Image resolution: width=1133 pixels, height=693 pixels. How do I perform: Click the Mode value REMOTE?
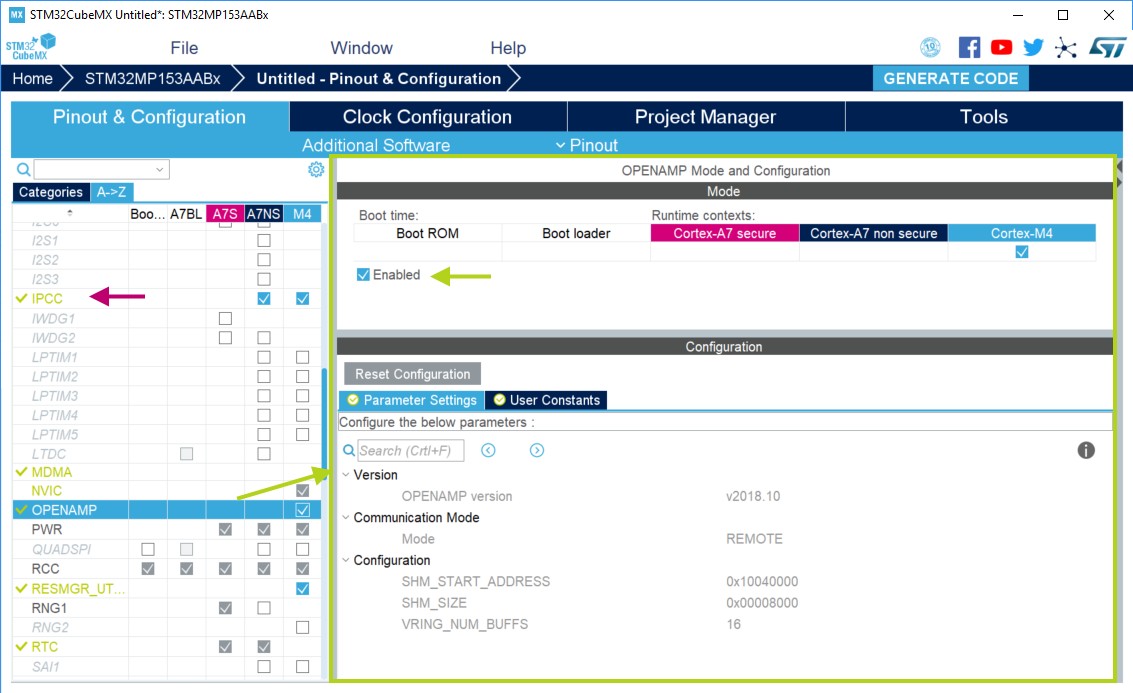pyautogui.click(x=754, y=538)
